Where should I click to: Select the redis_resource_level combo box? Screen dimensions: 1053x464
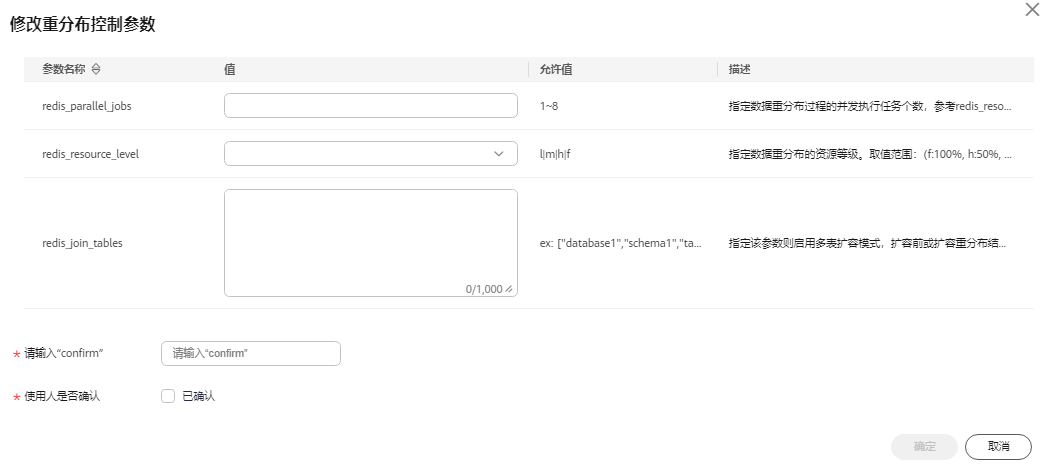[x=371, y=154]
